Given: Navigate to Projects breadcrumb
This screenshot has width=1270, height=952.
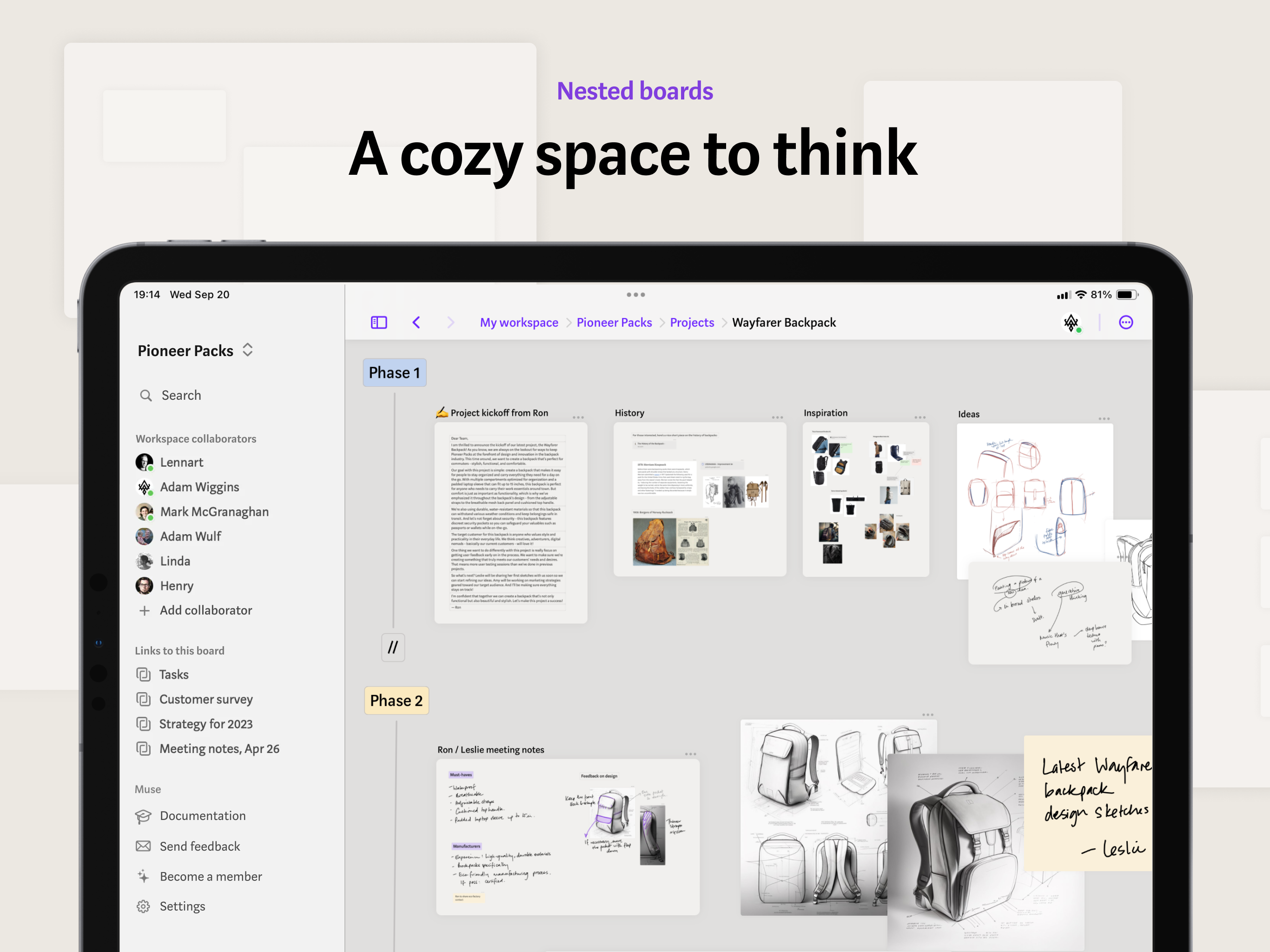Looking at the screenshot, I should point(692,323).
